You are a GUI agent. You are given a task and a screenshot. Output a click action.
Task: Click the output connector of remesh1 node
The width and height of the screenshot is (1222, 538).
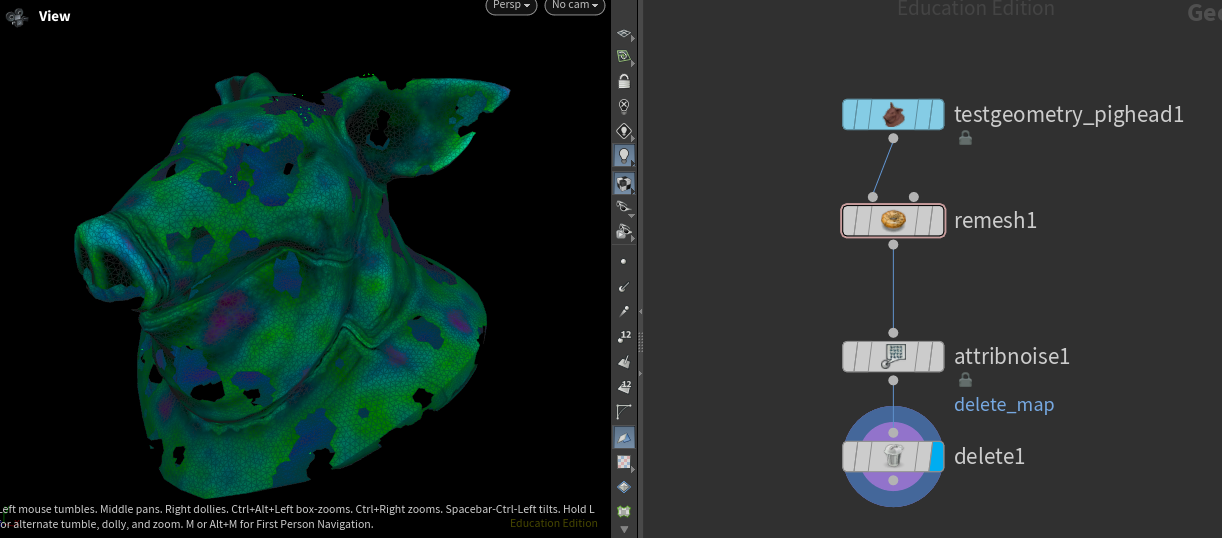coord(893,242)
